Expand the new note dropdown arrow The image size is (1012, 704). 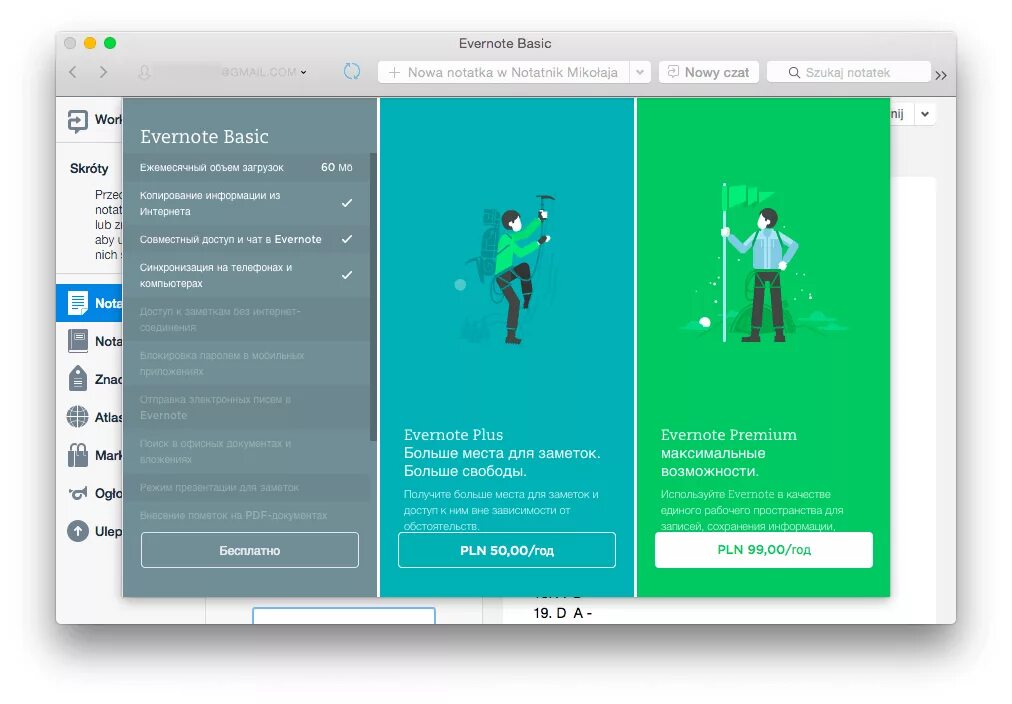(x=640, y=72)
